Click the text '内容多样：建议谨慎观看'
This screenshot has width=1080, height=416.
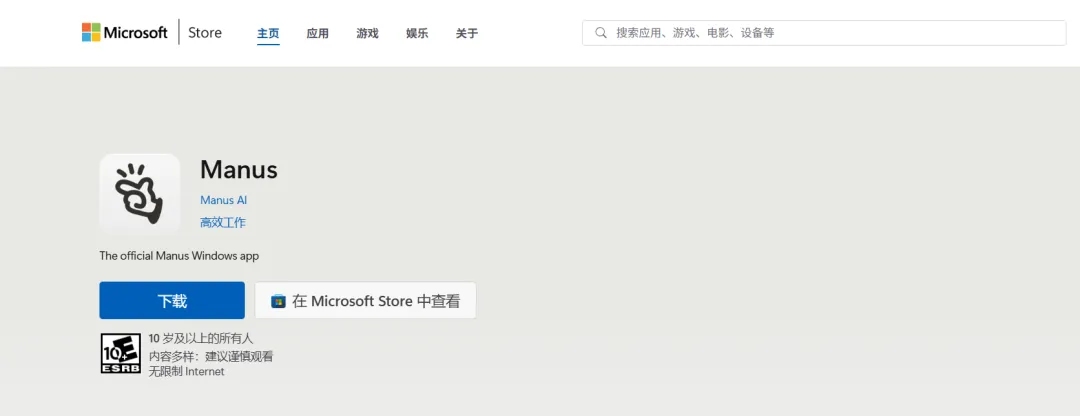click(x=211, y=355)
